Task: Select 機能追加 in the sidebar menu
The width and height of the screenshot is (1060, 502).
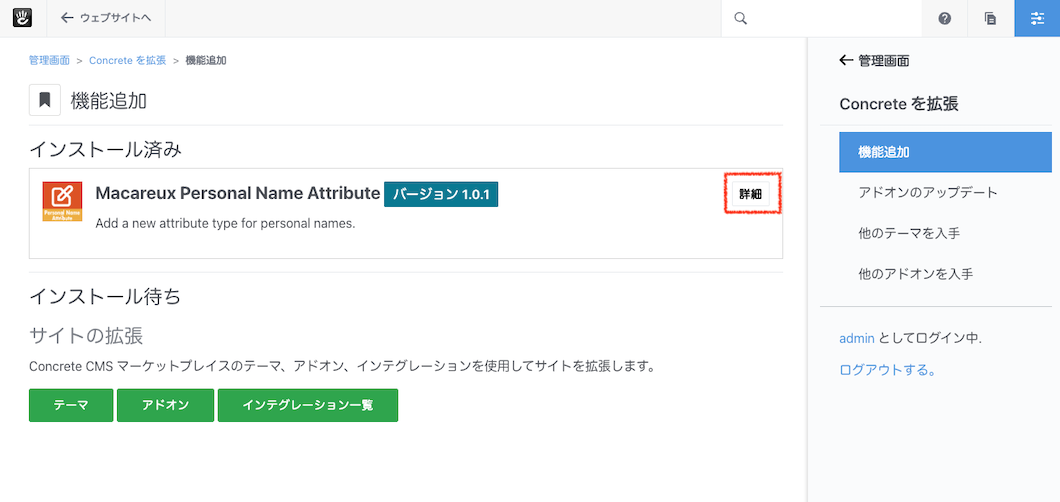Action: [945, 152]
